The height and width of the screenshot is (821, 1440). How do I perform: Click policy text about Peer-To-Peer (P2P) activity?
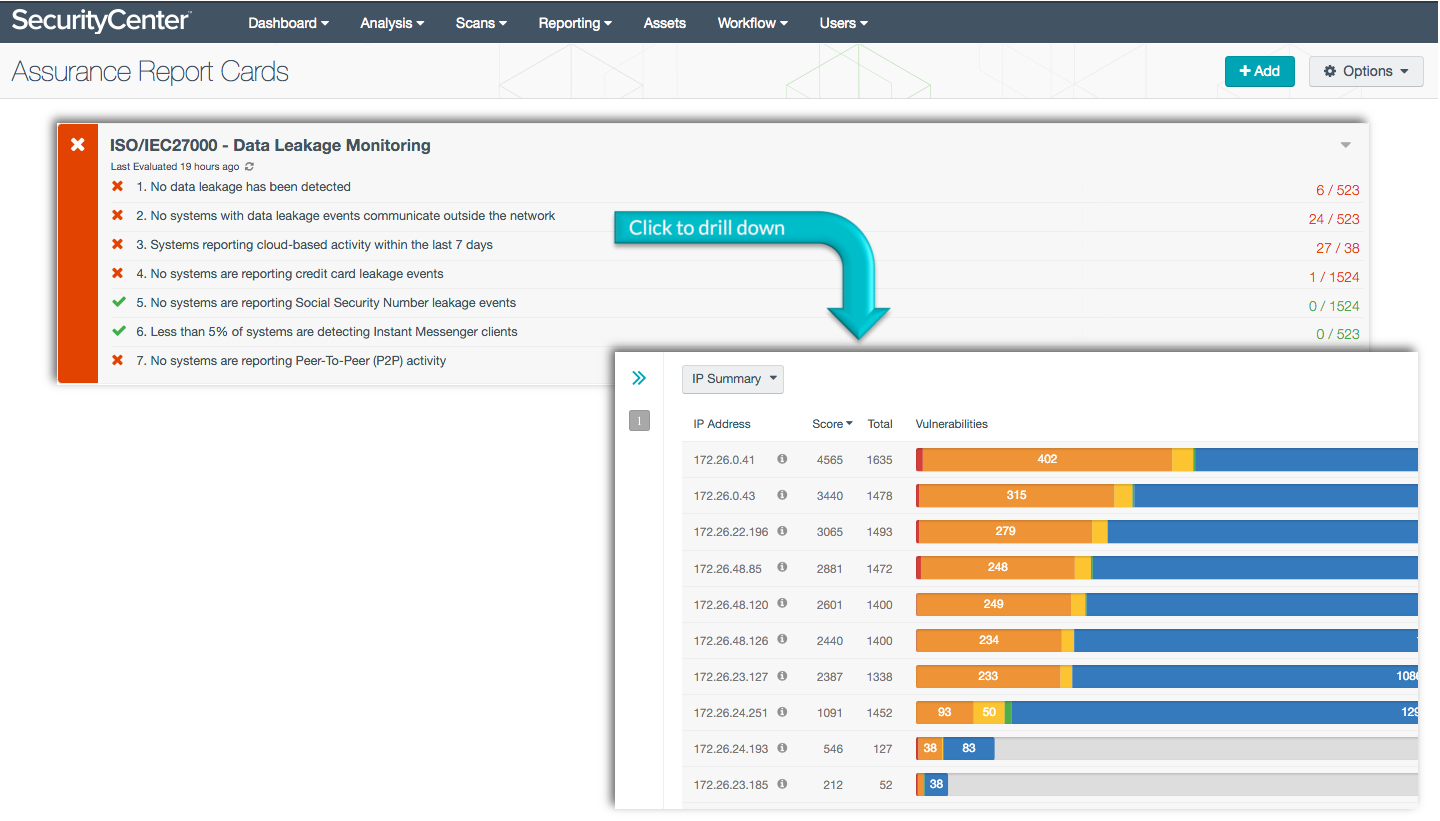(291, 361)
